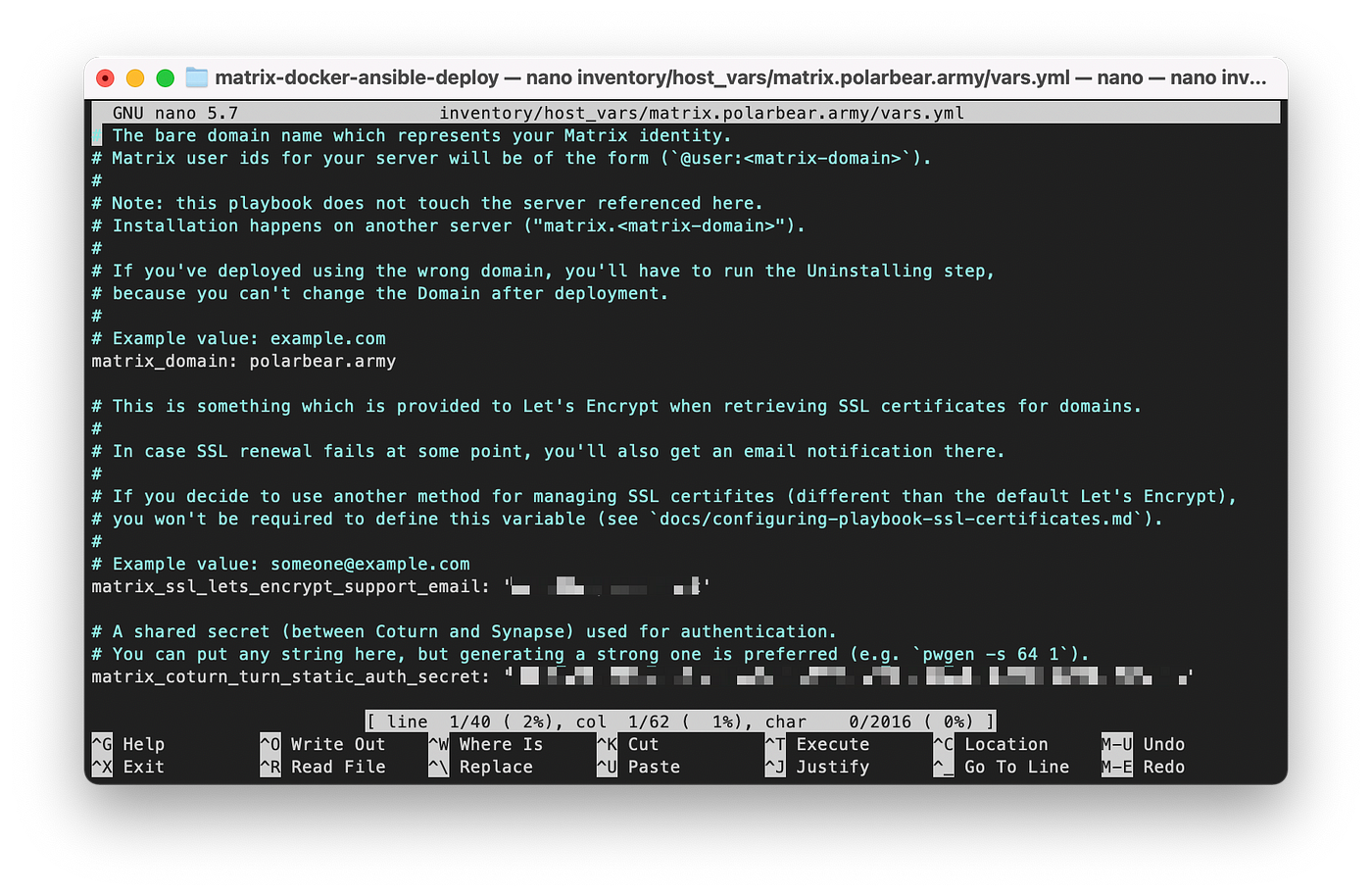Click the folder icon in title bar
Screen dimensions: 1372x896
click(197, 77)
